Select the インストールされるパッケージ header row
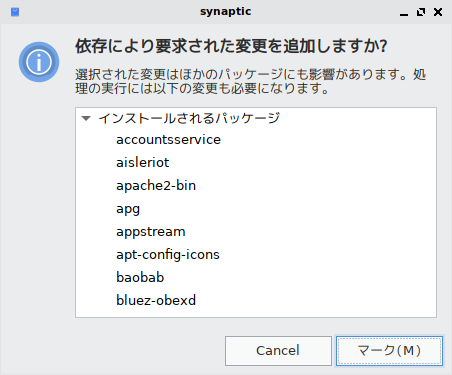Viewport: 452px width, 375px height. [x=256, y=118]
